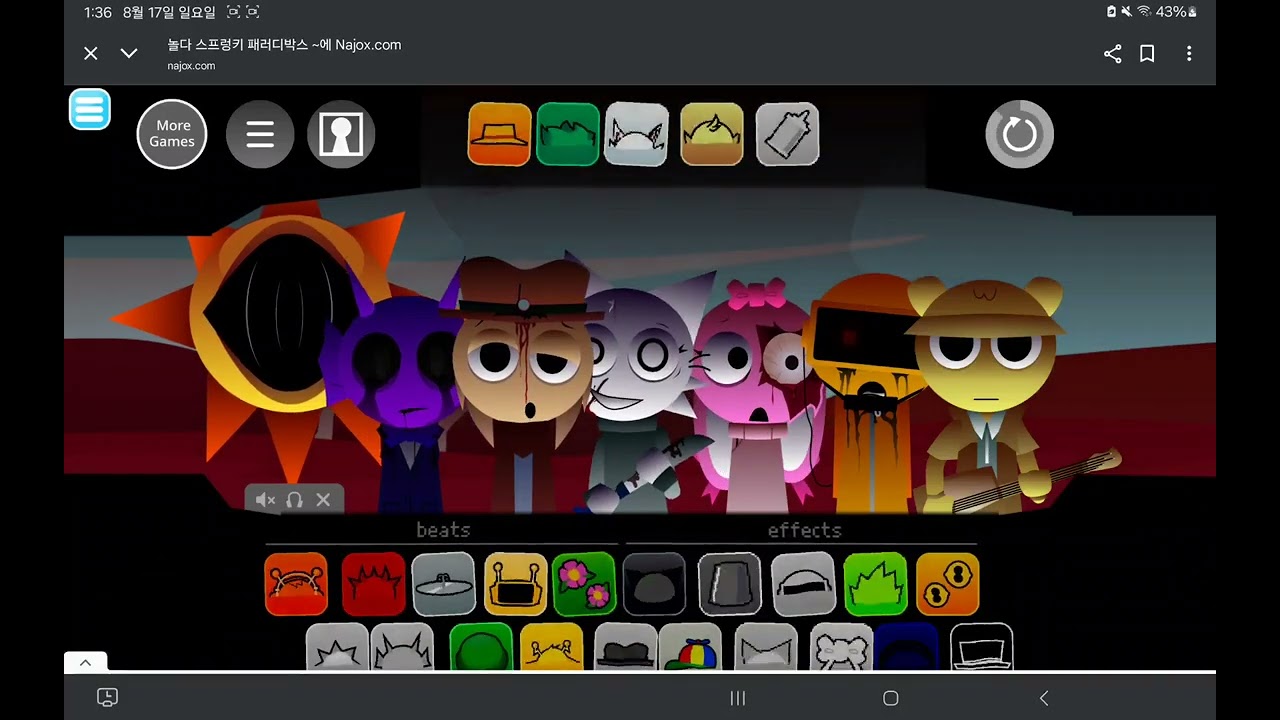The image size is (1280, 720).
Task: Select the orange double-circle effect icon
Action: [947, 584]
